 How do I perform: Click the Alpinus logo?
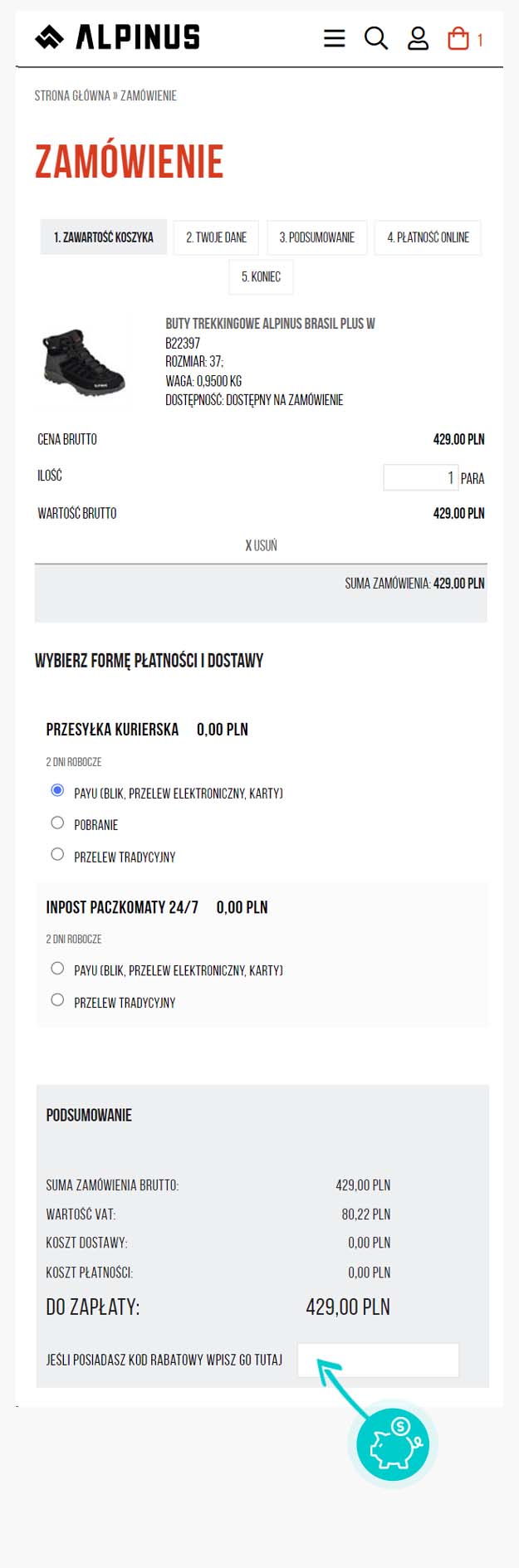pyautogui.click(x=118, y=37)
